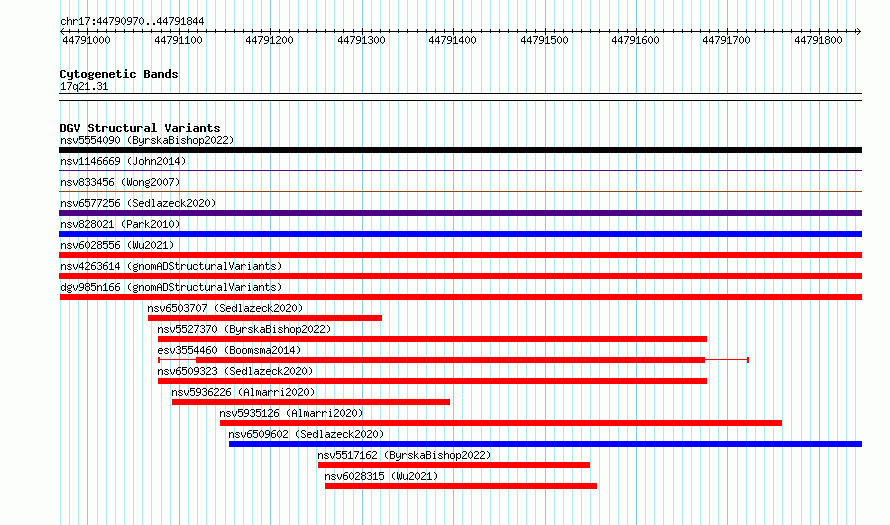Image resolution: width=890 pixels, height=525 pixels.
Task: Select the red dgv985n166 variant bar
Action: coord(460,297)
